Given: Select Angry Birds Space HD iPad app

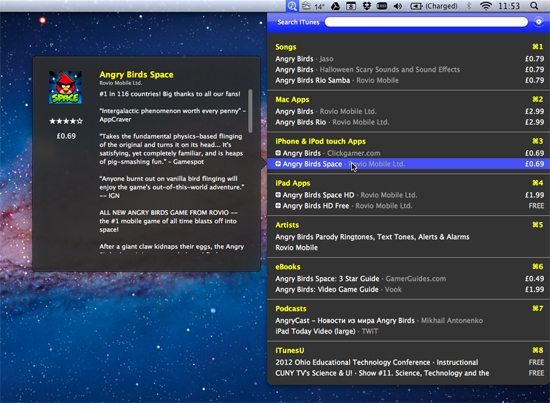Looking at the screenshot, I should [x=409, y=195].
